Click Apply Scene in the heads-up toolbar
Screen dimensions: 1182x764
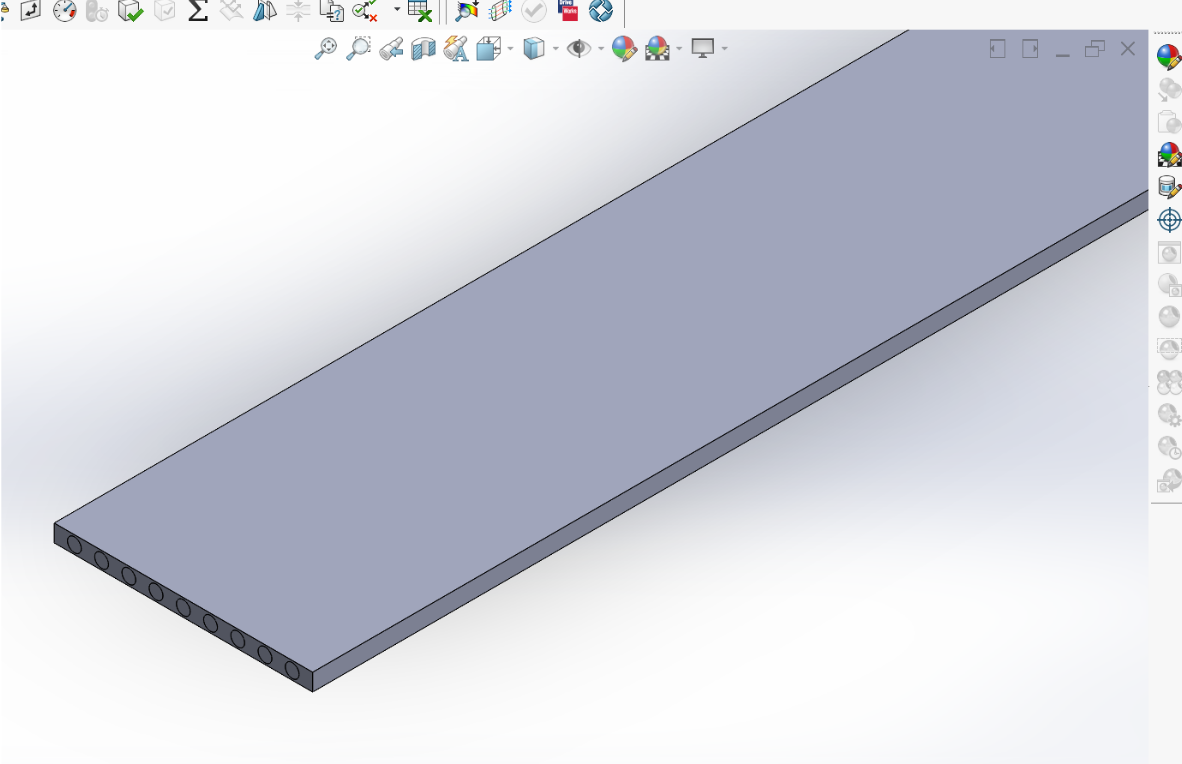click(x=657, y=49)
